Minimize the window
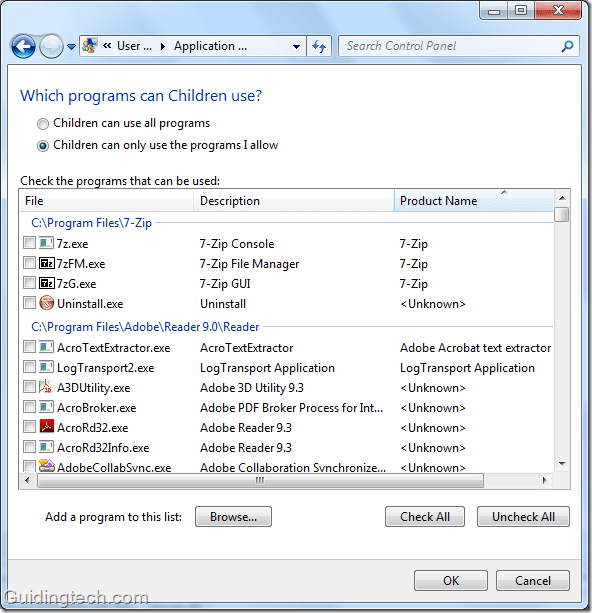Screen dimensions: 592x613 (493, 11)
